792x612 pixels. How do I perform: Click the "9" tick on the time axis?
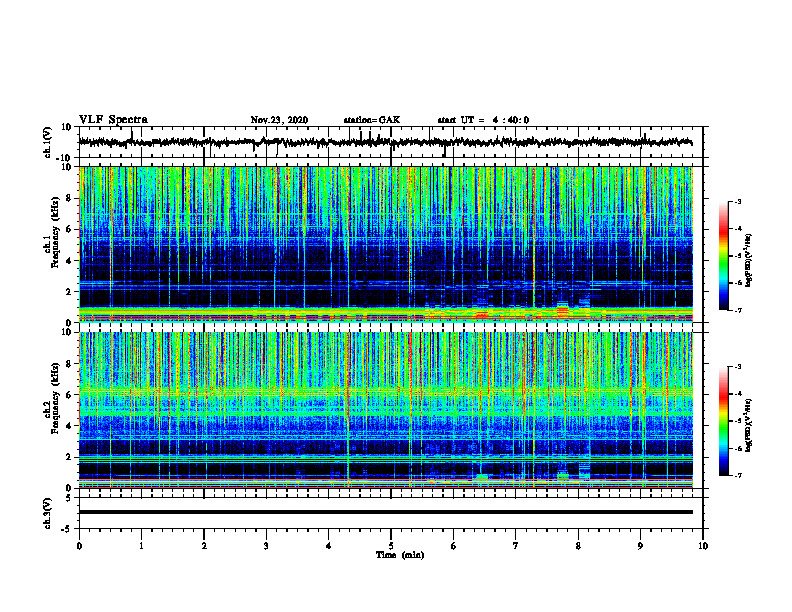pos(640,546)
